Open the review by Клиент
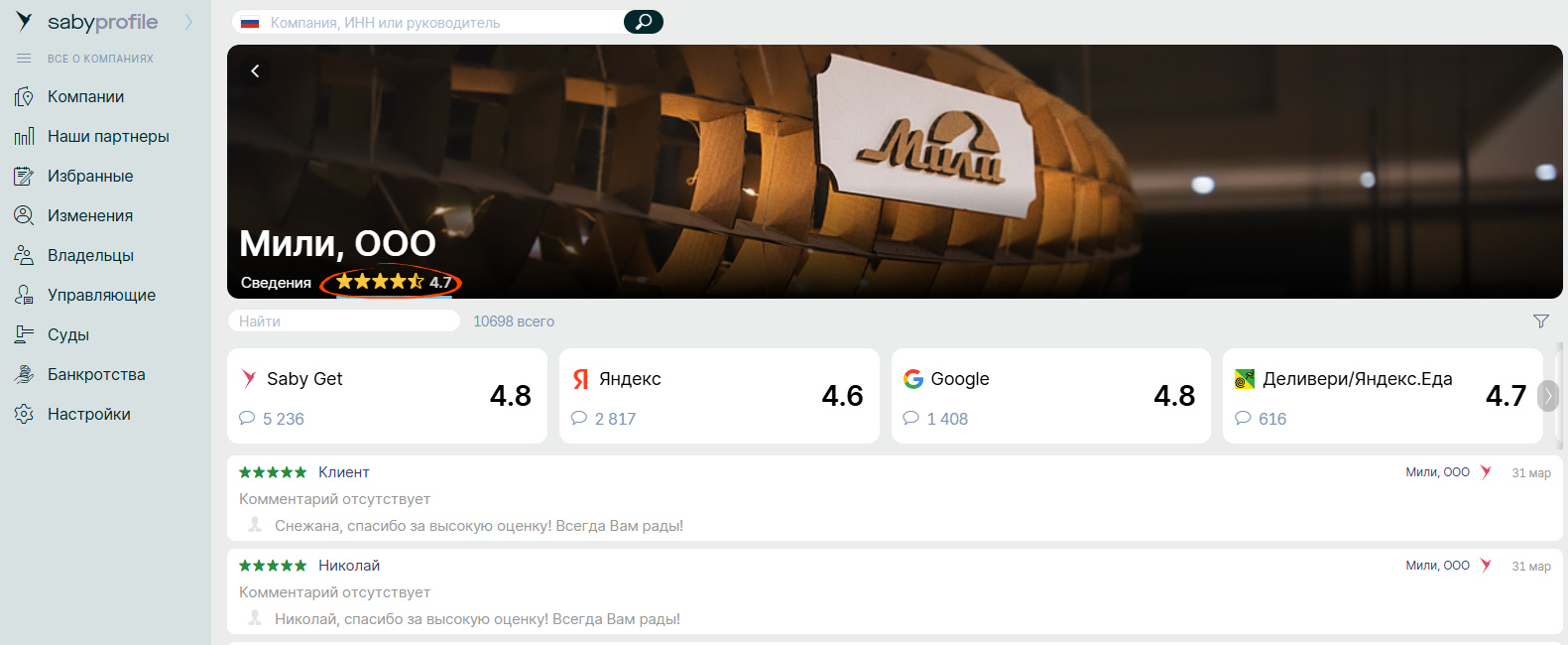 [895, 498]
